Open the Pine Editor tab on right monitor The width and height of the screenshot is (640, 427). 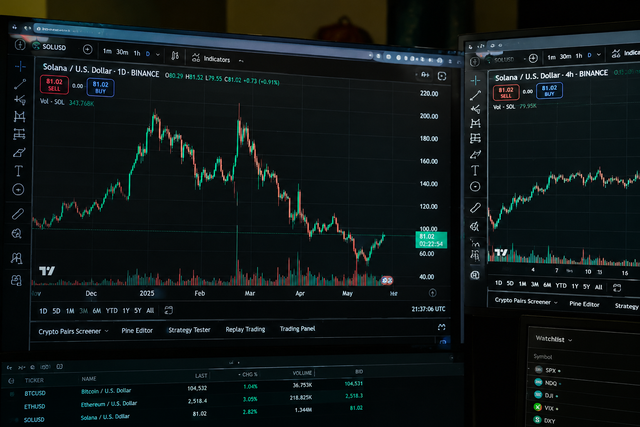click(584, 304)
